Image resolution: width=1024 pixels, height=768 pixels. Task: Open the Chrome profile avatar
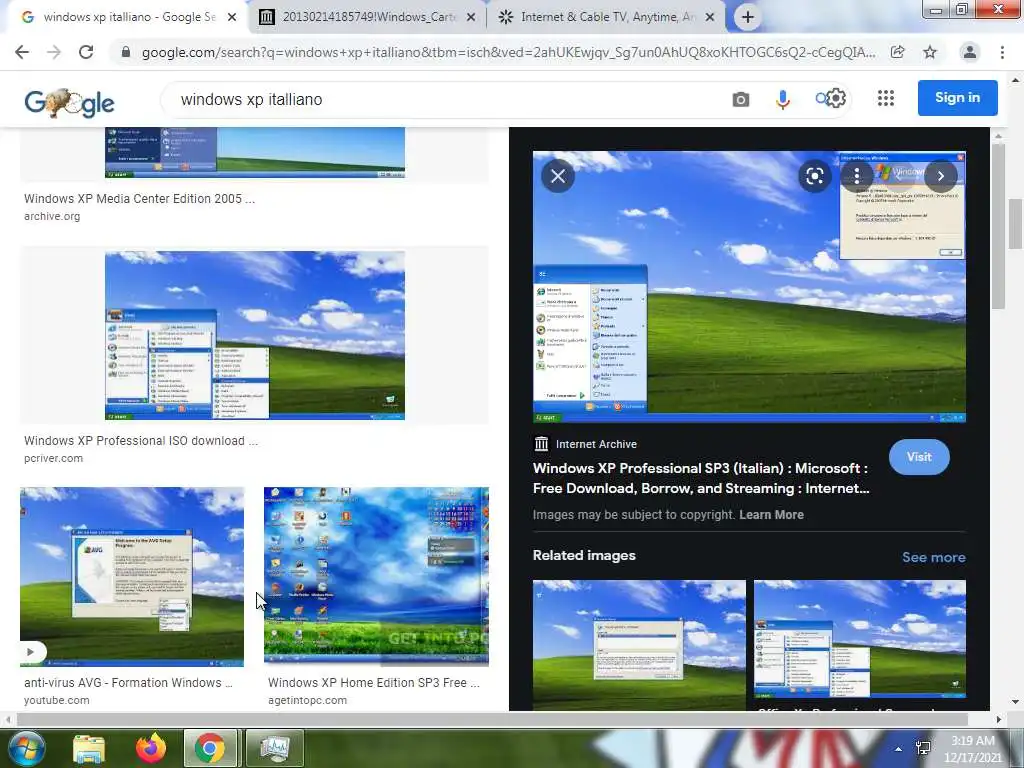point(970,52)
